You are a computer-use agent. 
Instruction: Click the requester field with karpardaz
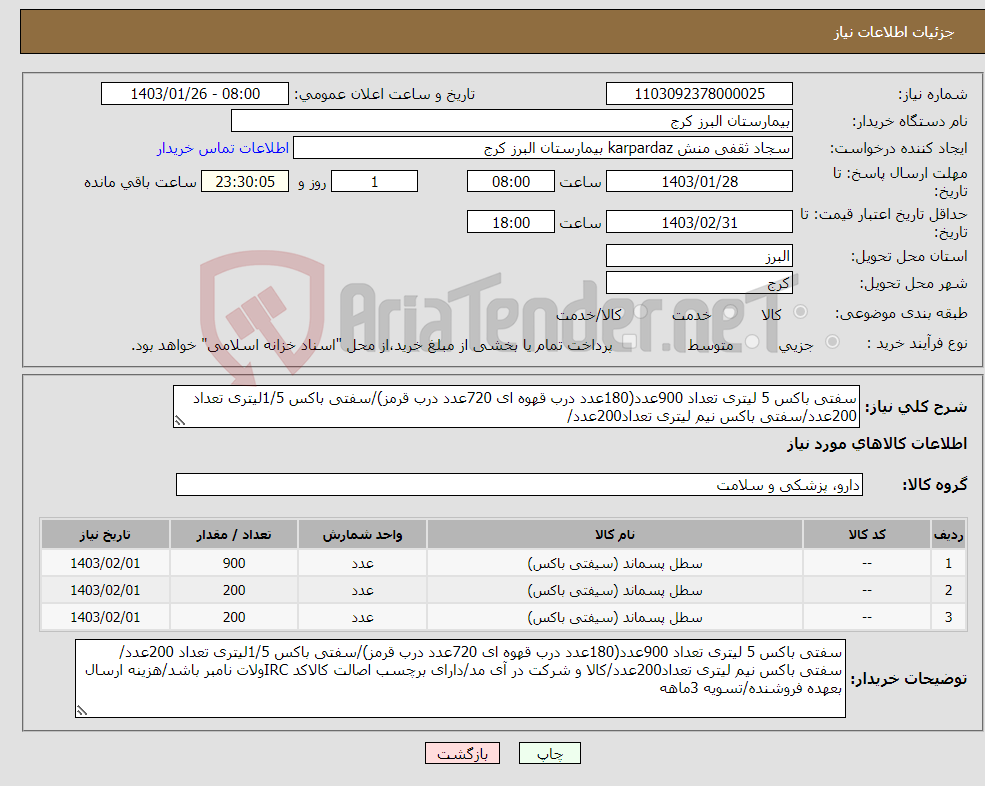tap(543, 148)
